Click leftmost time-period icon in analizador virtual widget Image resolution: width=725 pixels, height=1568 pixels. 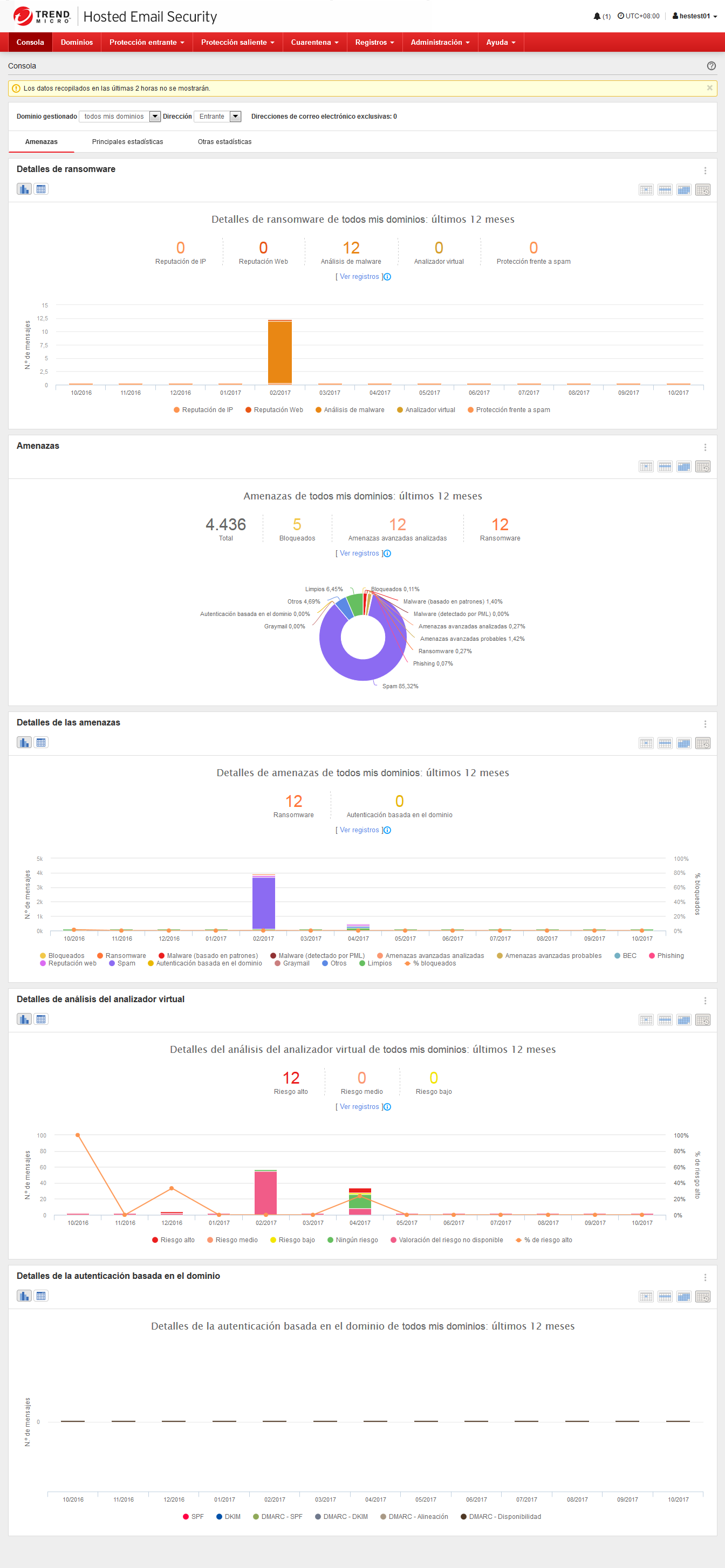646,1020
